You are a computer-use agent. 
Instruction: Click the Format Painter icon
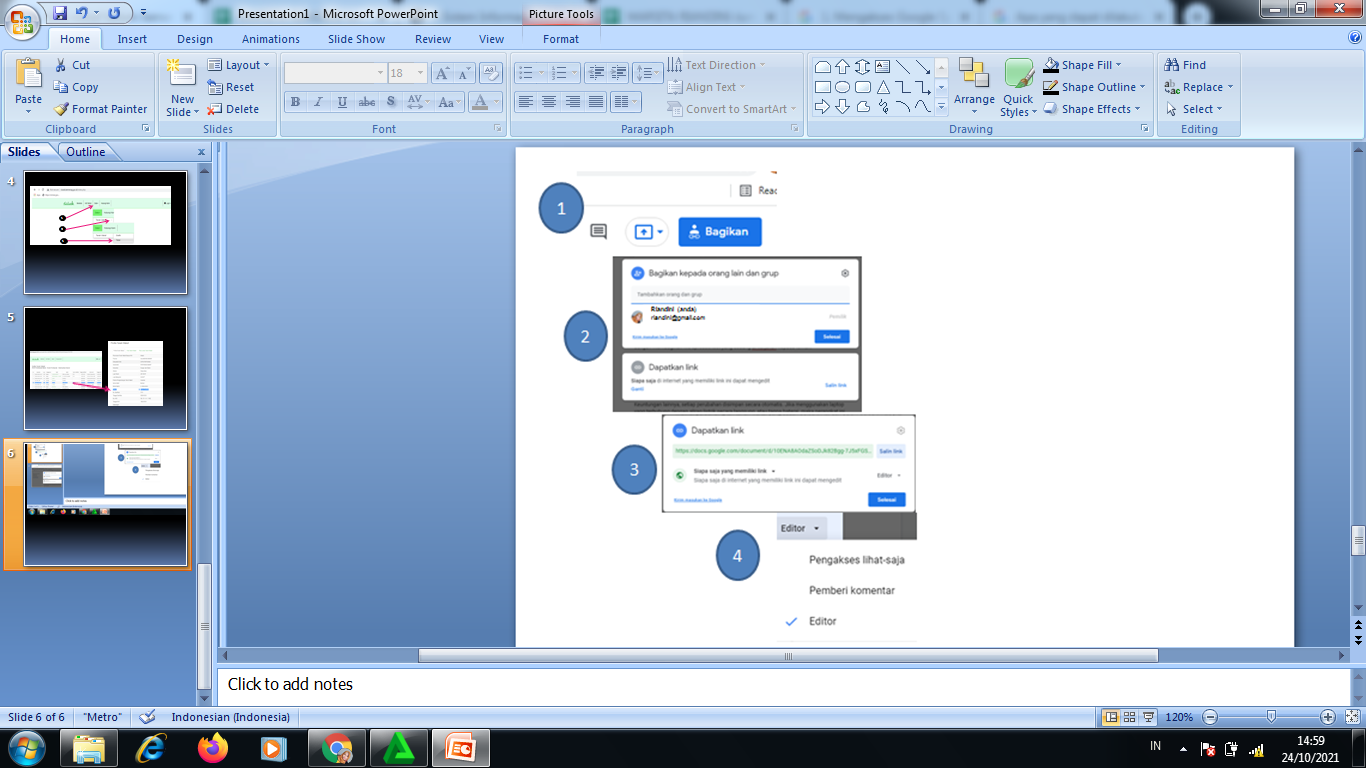61,109
